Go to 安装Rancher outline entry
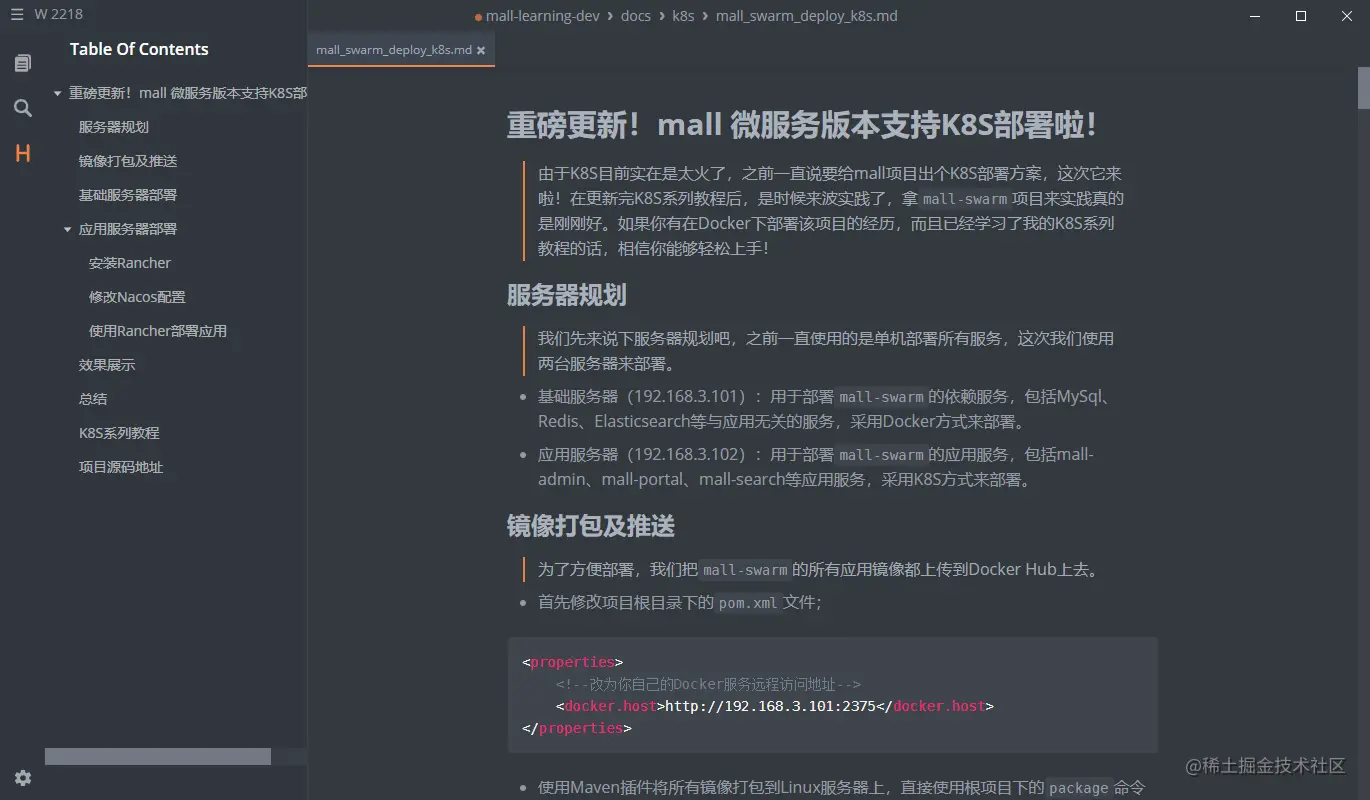Screen dimensions: 1370x800 tap(130, 263)
